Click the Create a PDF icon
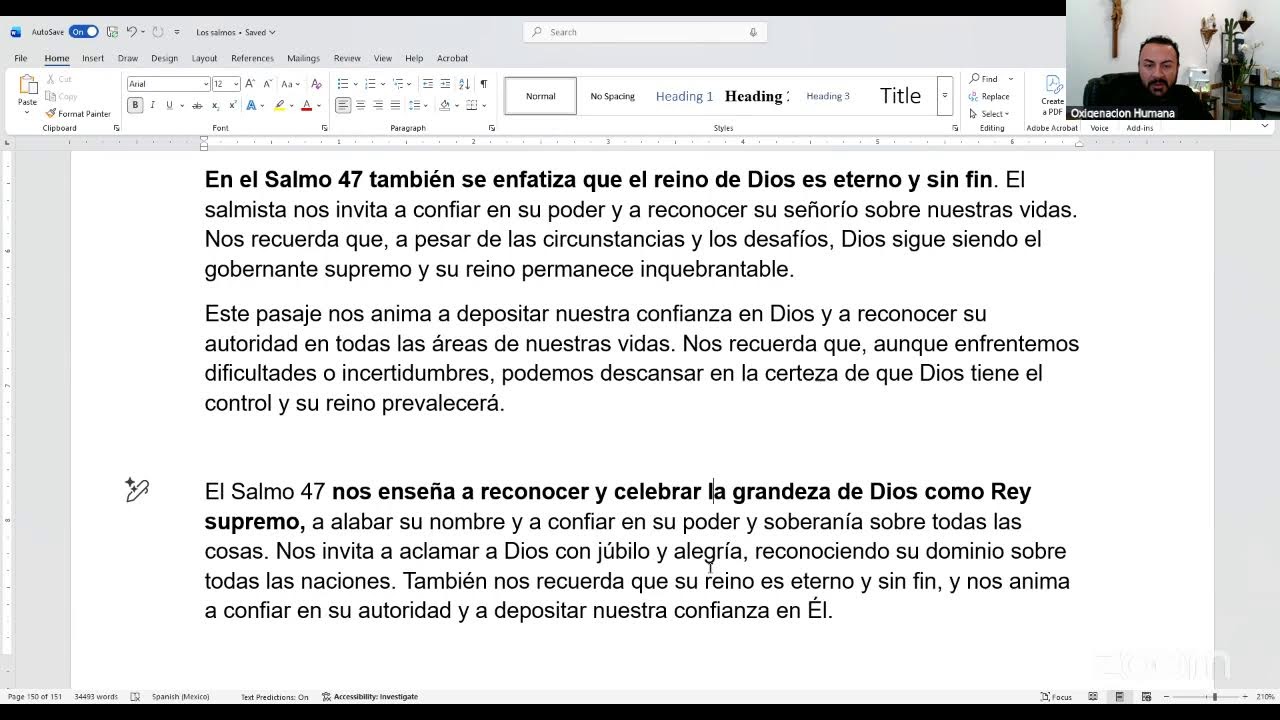Image resolution: width=1280 pixels, height=720 pixels. [1052, 94]
